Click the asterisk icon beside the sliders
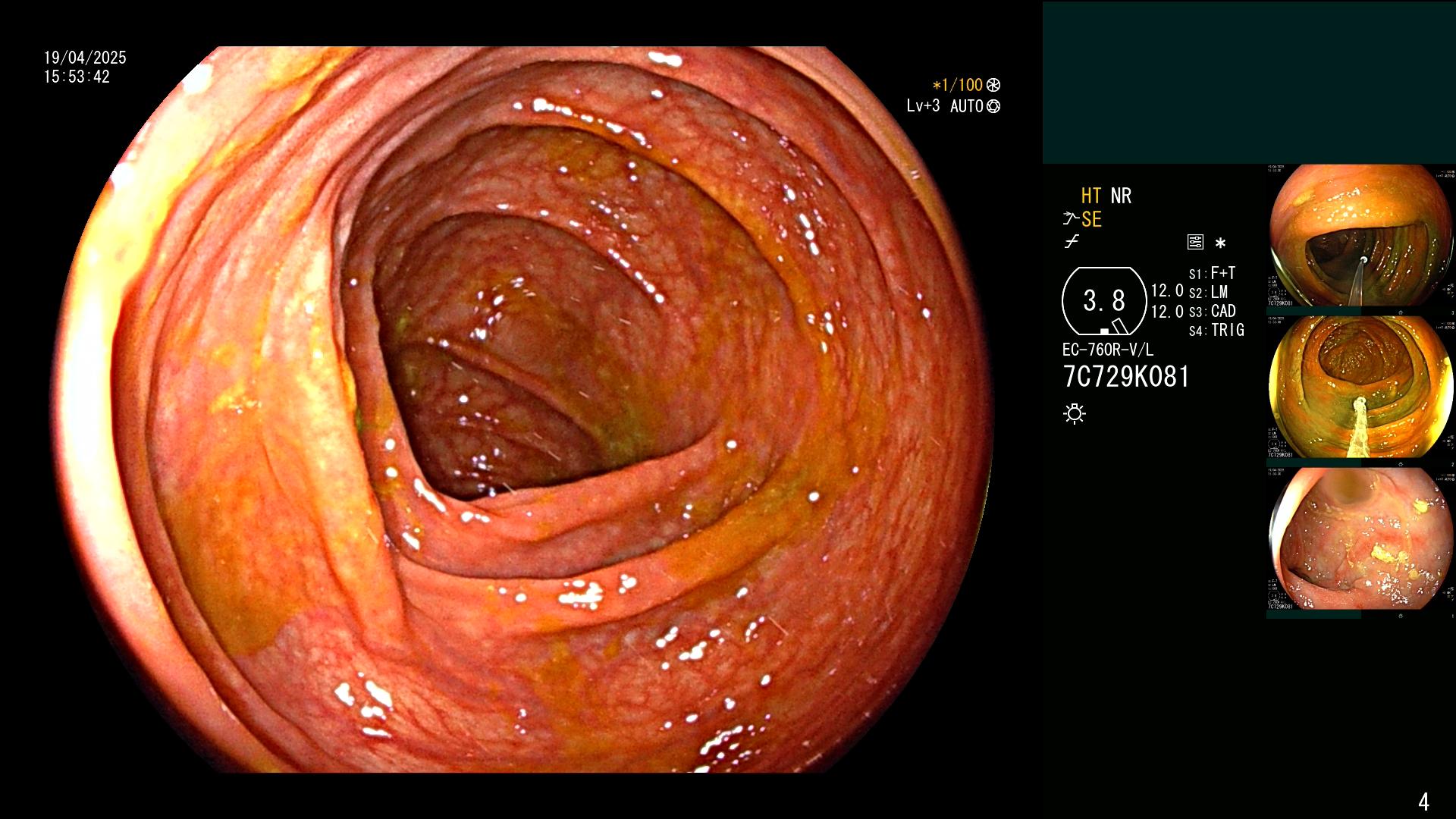1456x819 pixels. point(1220,243)
